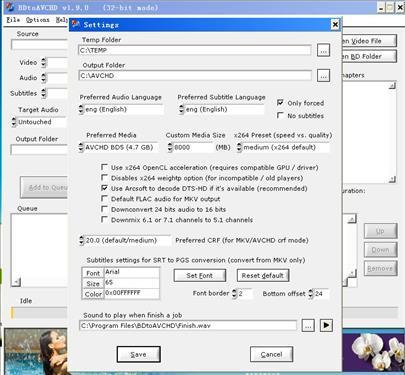Click Add to Queue in main window

[45, 188]
